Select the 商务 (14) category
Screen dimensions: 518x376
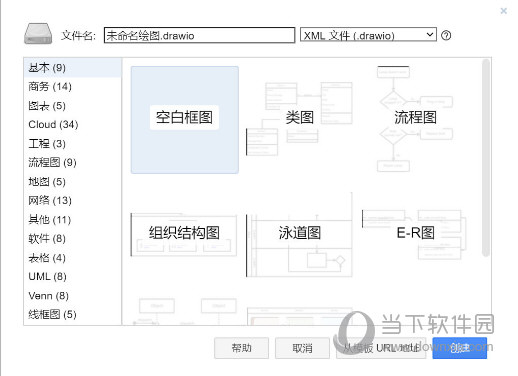[73, 87]
